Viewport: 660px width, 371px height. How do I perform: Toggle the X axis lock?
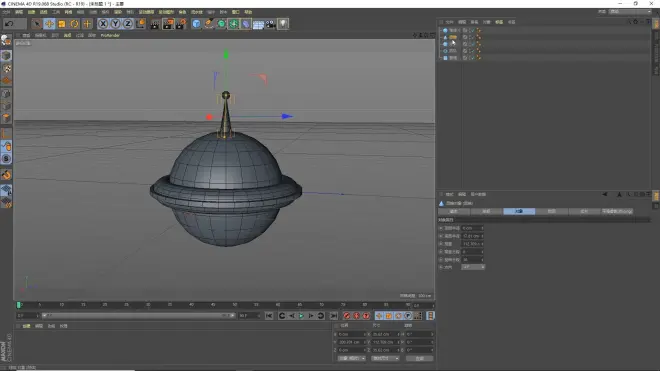(x=103, y=24)
